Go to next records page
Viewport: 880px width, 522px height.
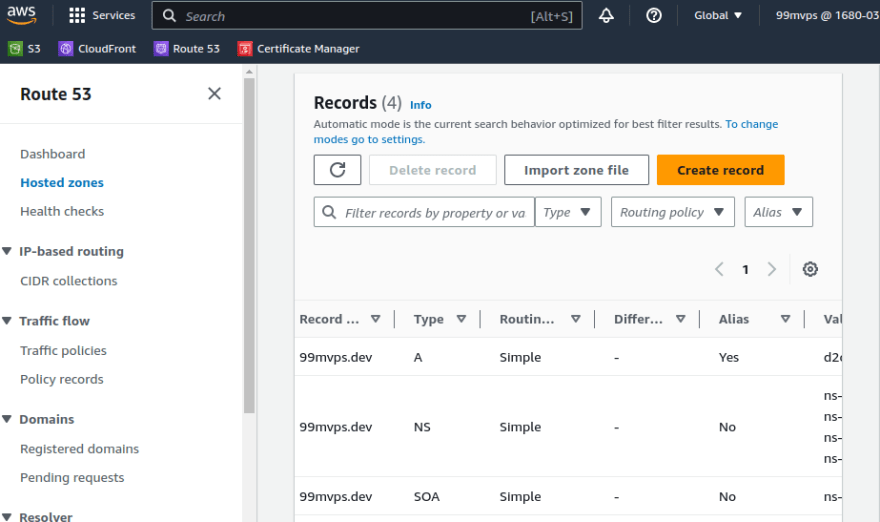coord(772,269)
